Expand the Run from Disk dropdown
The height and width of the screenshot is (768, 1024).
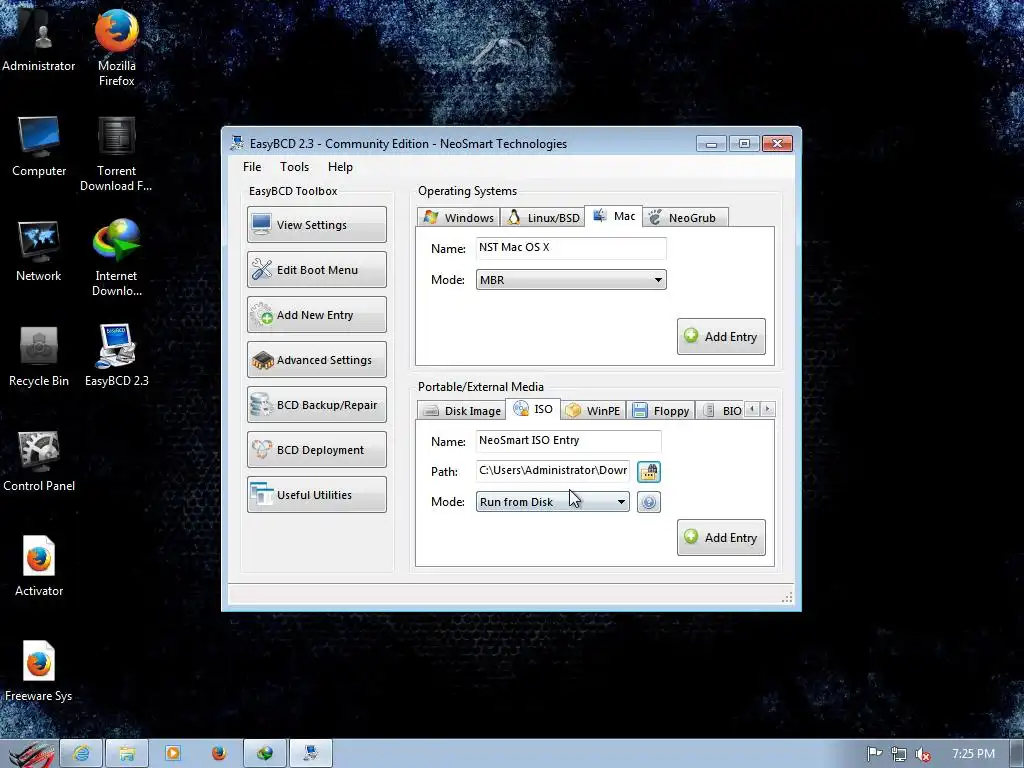click(x=552, y=502)
